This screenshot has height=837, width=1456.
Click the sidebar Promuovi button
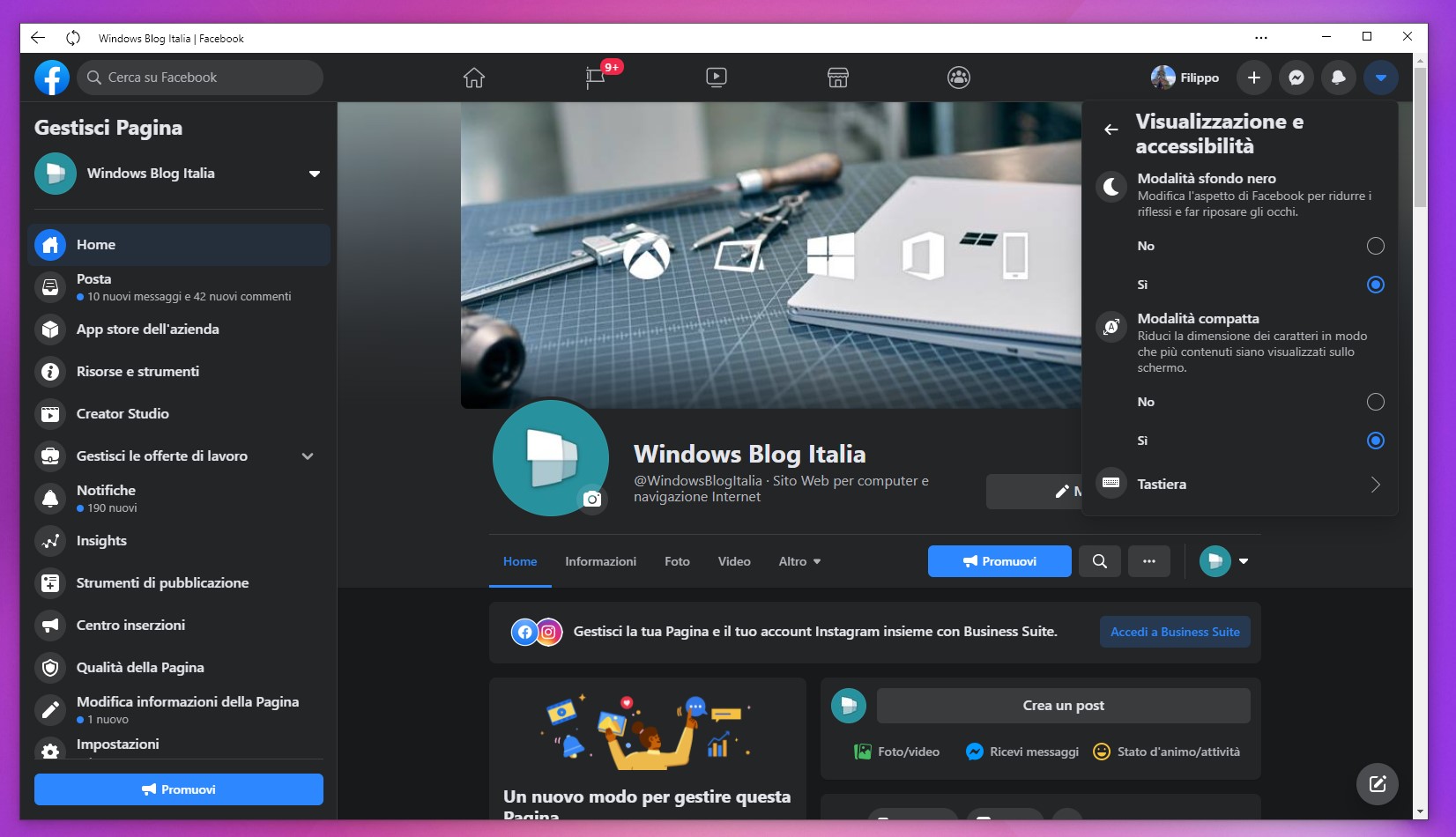pos(179,789)
